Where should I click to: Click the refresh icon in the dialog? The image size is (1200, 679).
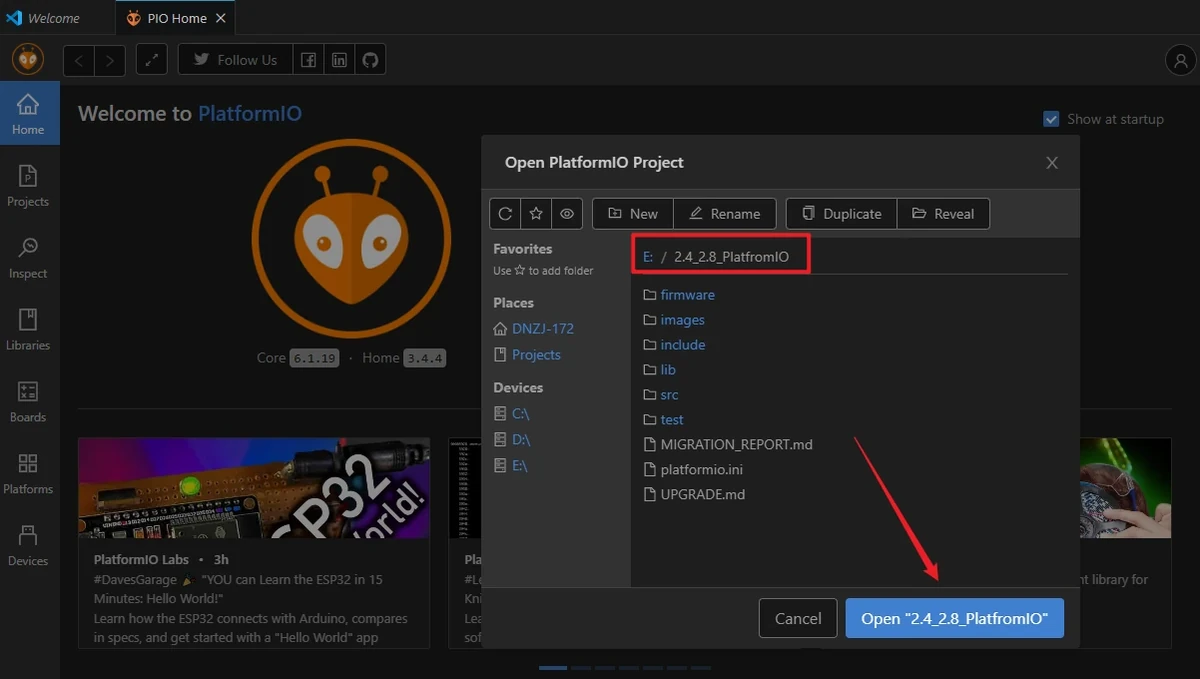pos(505,213)
